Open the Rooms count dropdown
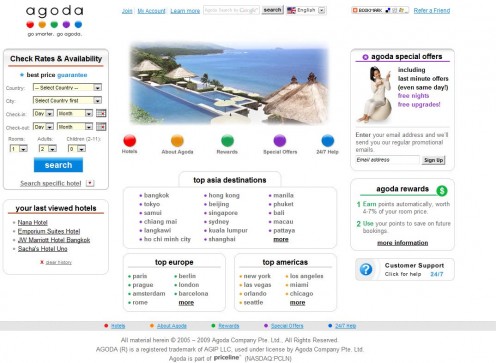 point(19,149)
